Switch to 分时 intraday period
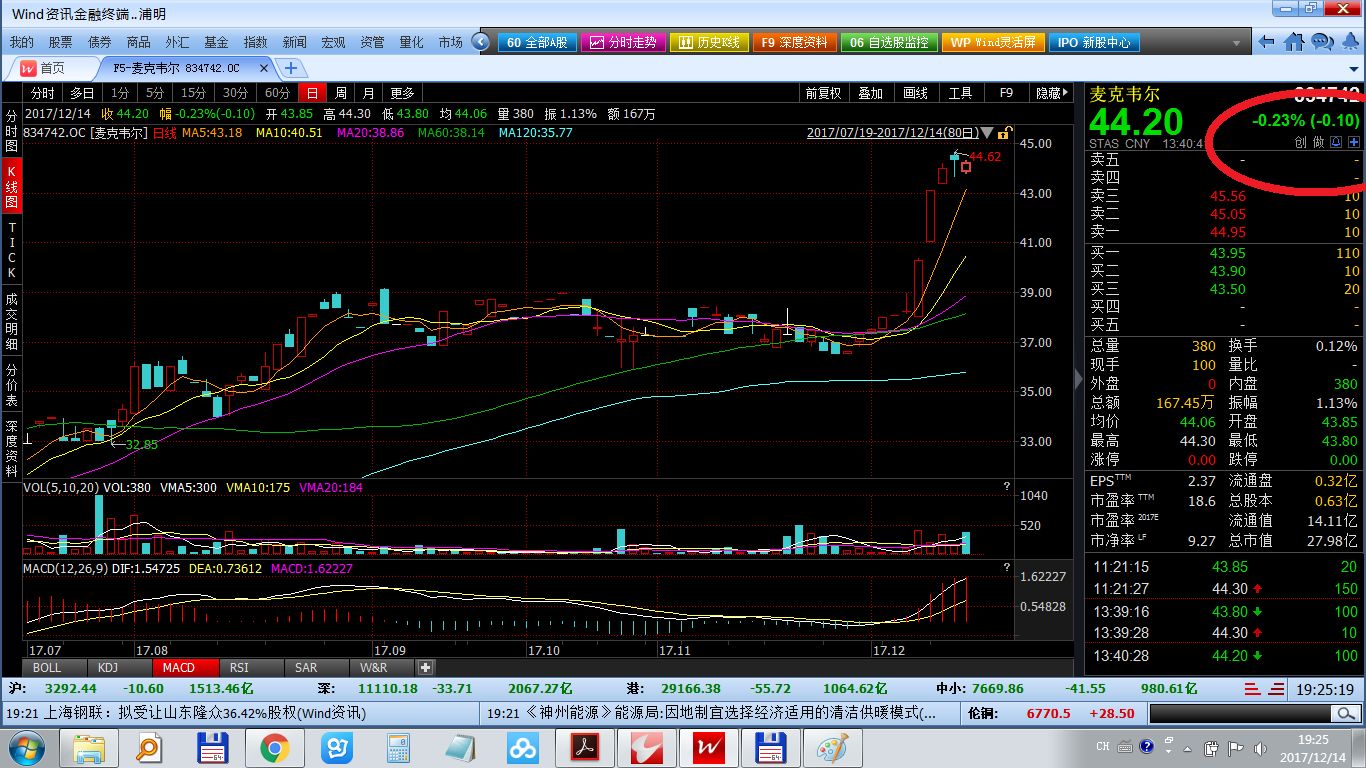 point(43,93)
